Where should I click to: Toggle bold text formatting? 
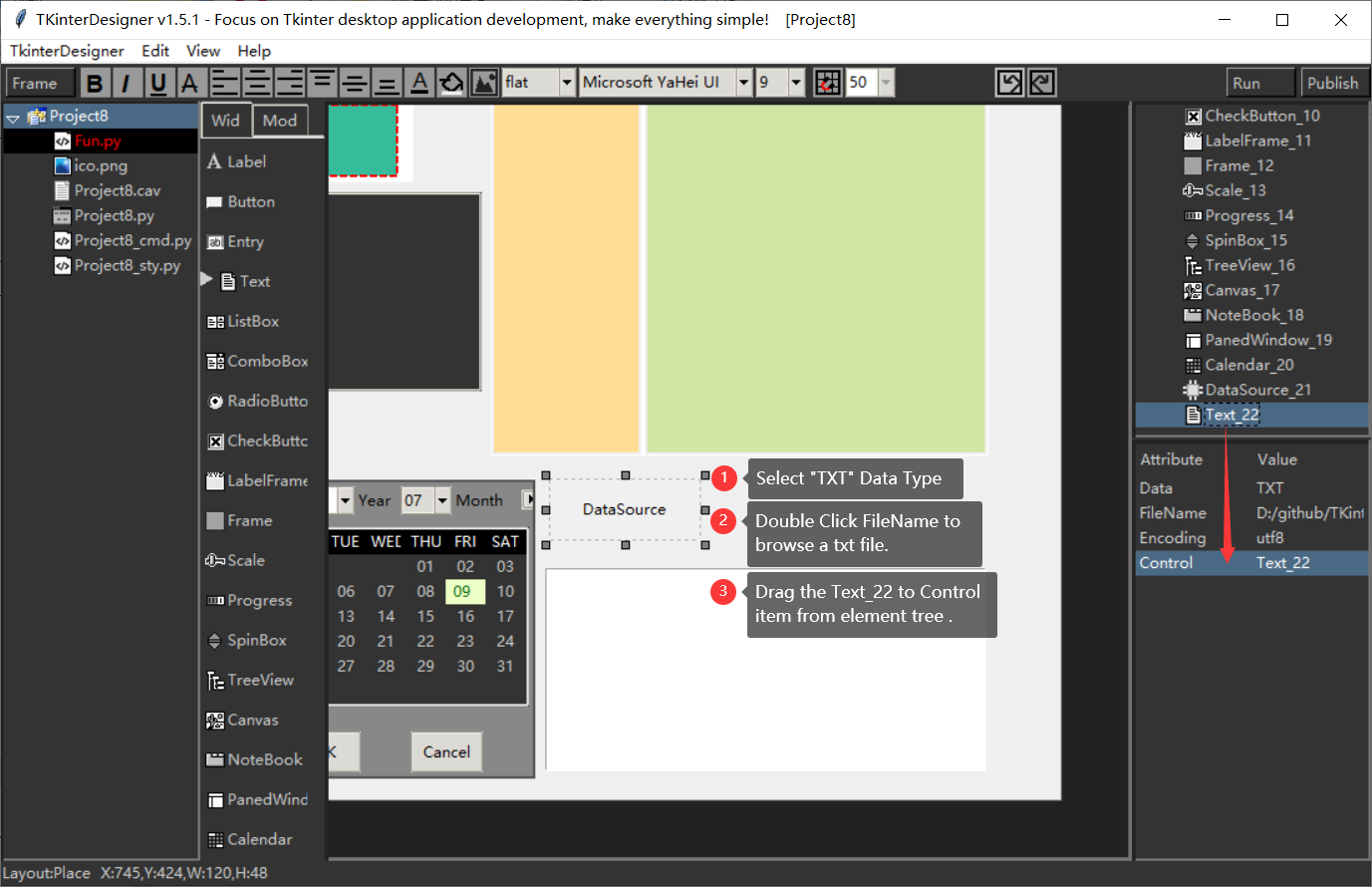pos(95,83)
